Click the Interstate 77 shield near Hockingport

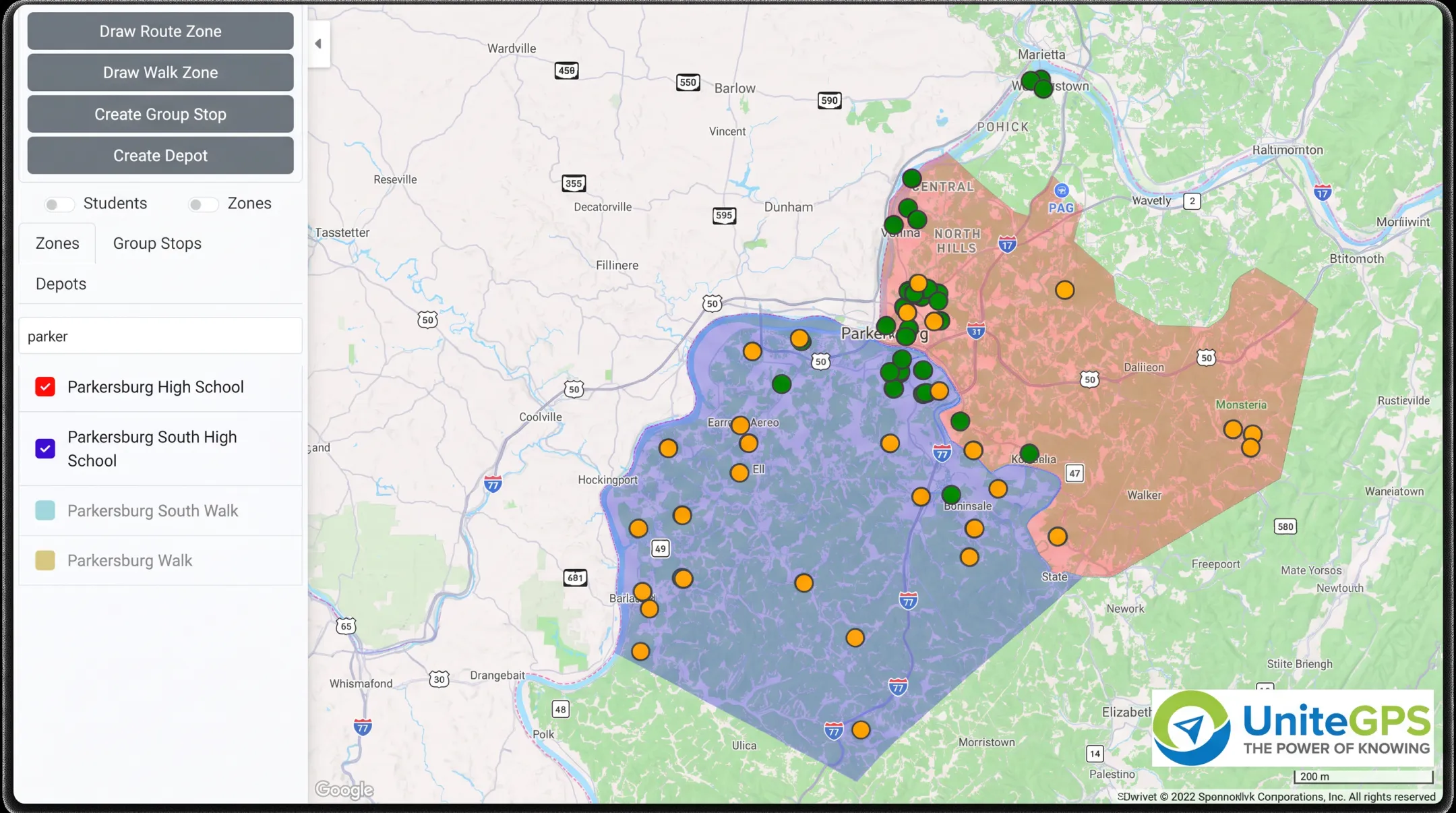(493, 484)
